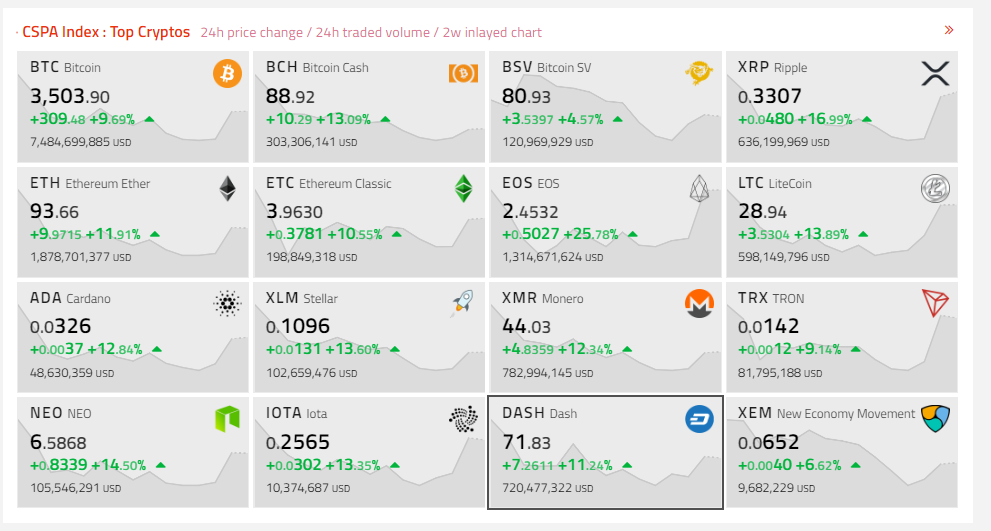Click Dash volume 720,477,322 USD
Image resolution: width=991 pixels, height=531 pixels.
[547, 488]
